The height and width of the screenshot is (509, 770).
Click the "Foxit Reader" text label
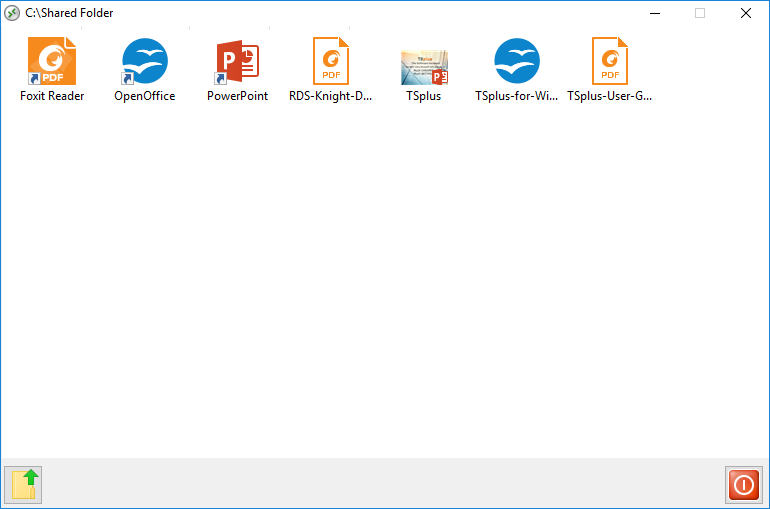coord(52,96)
